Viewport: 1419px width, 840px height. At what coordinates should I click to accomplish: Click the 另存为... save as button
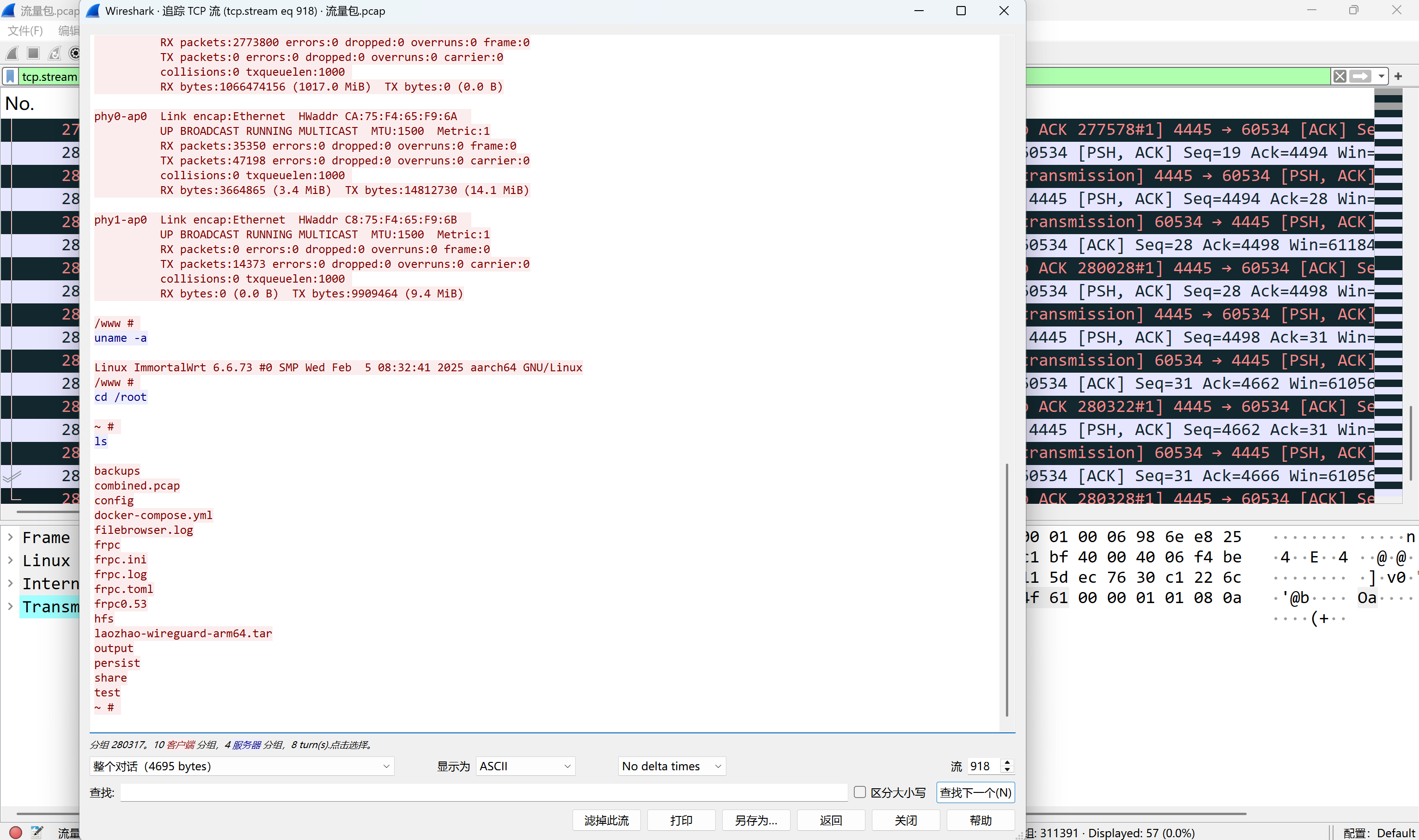755,820
